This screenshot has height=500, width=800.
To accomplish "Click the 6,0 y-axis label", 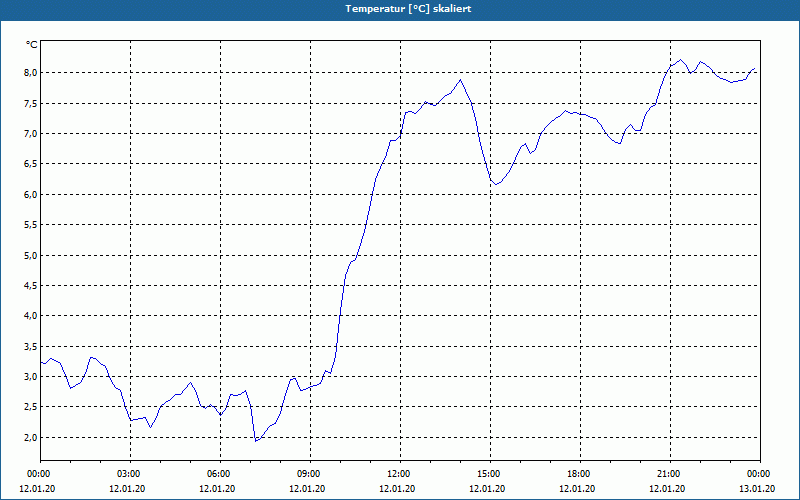I will pos(31,194).
